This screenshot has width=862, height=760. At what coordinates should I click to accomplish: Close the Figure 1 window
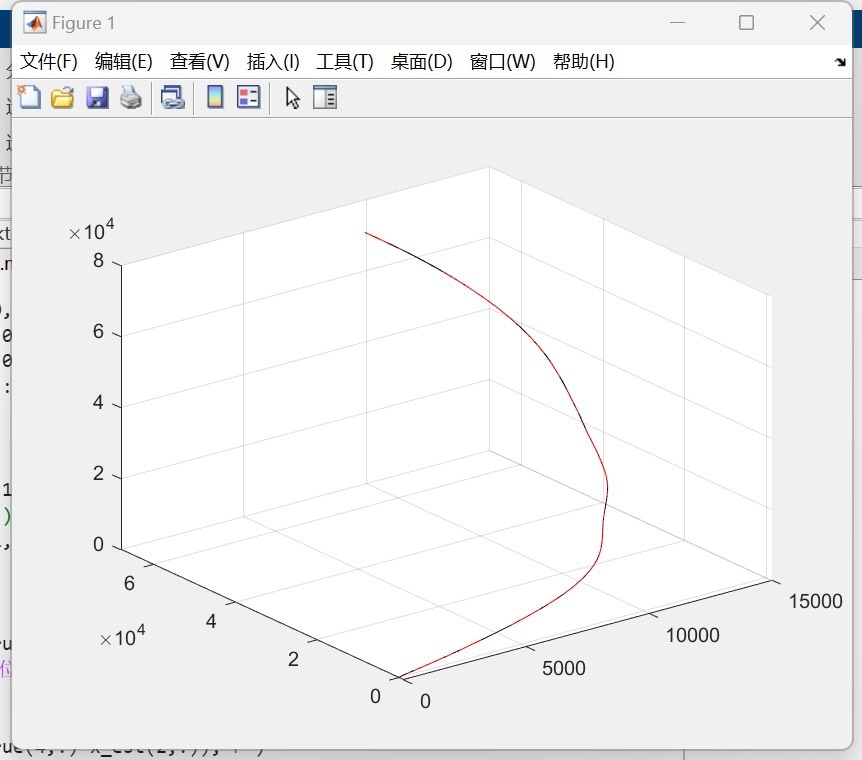pos(817,23)
